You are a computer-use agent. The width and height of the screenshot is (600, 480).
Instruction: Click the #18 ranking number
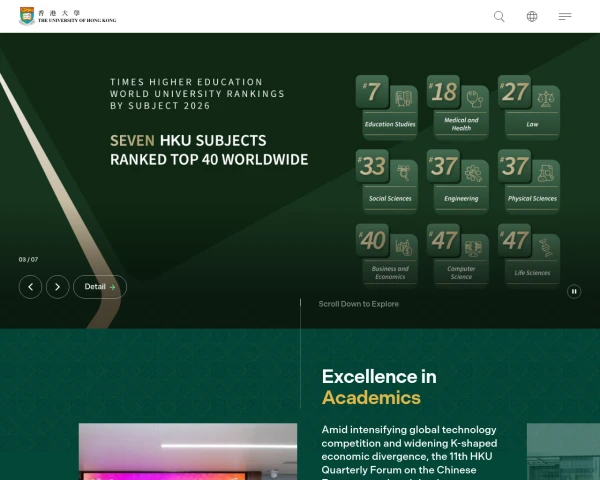pos(443,92)
